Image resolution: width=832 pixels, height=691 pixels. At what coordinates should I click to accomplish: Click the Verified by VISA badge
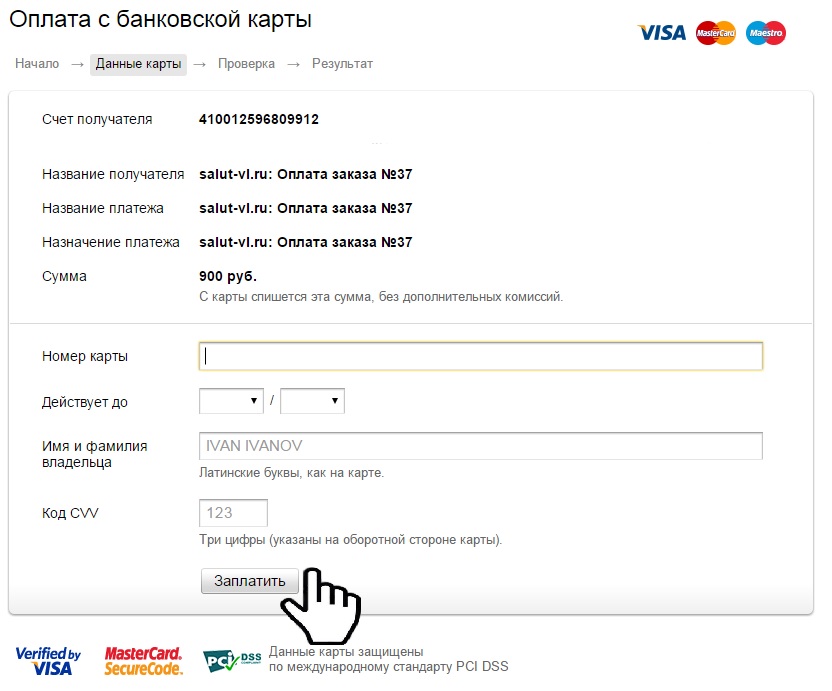pos(48,661)
